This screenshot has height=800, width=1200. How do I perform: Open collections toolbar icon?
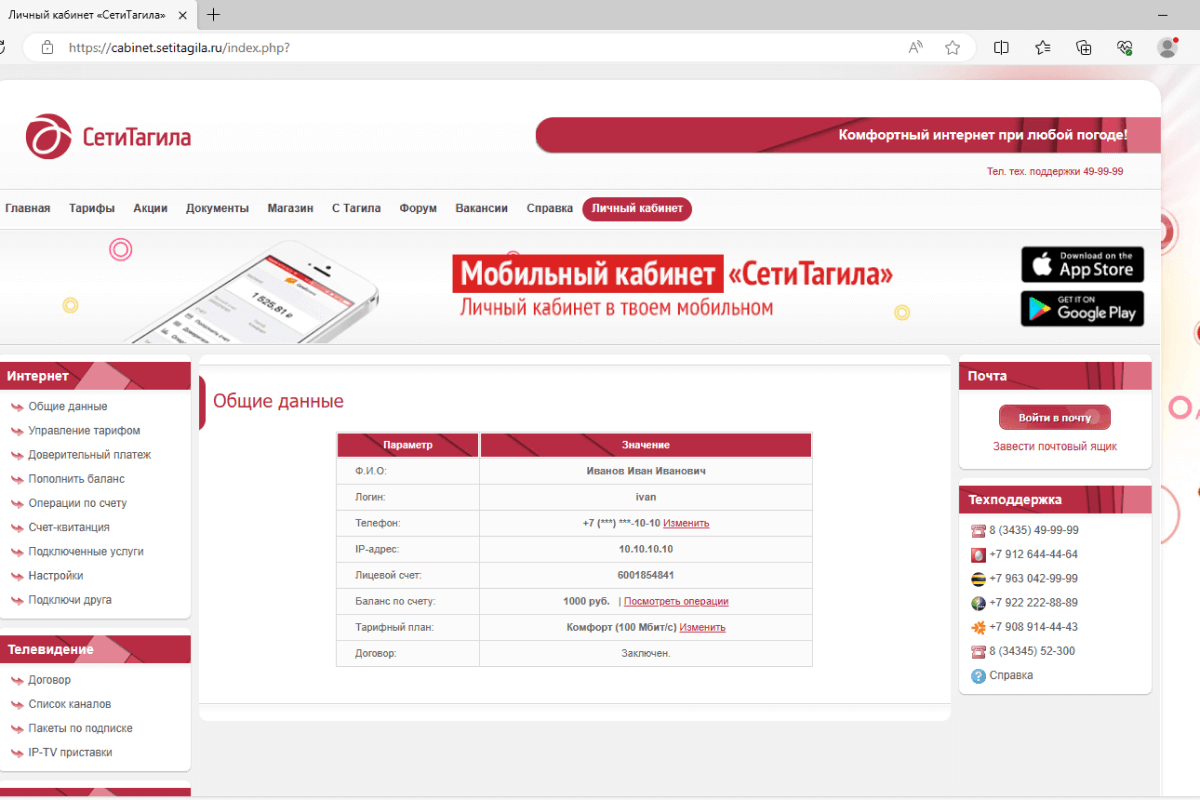(x=1084, y=47)
